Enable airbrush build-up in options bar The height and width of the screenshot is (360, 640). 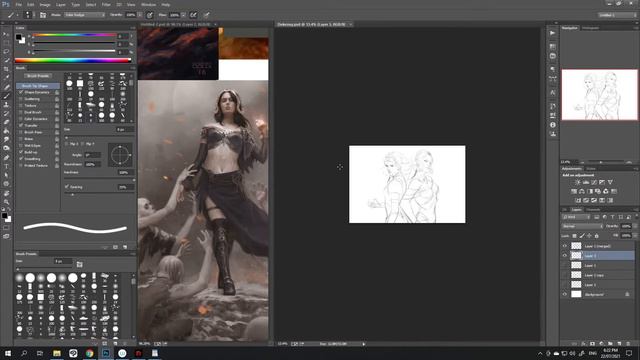coord(193,15)
